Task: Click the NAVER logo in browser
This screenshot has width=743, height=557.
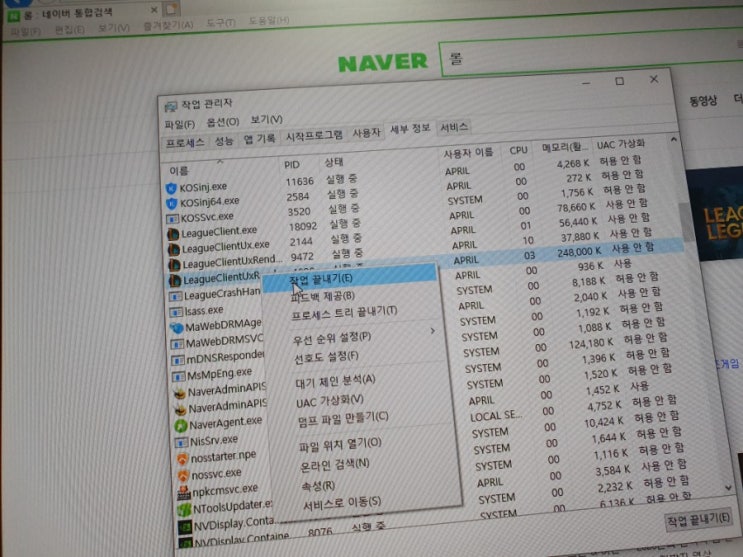Action: pos(383,63)
